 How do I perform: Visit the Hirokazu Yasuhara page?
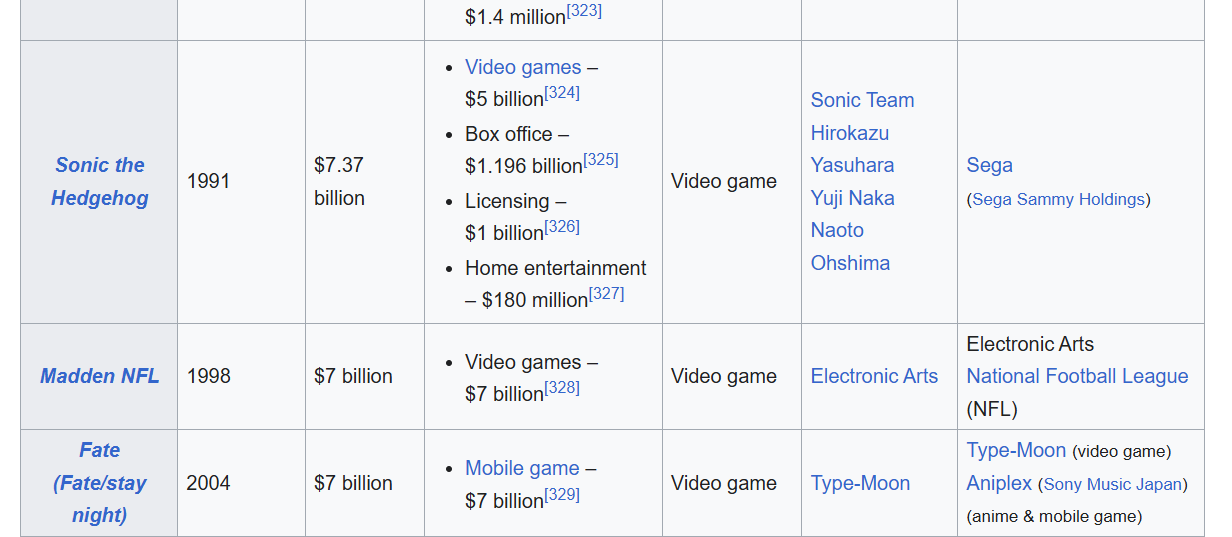pos(851,149)
